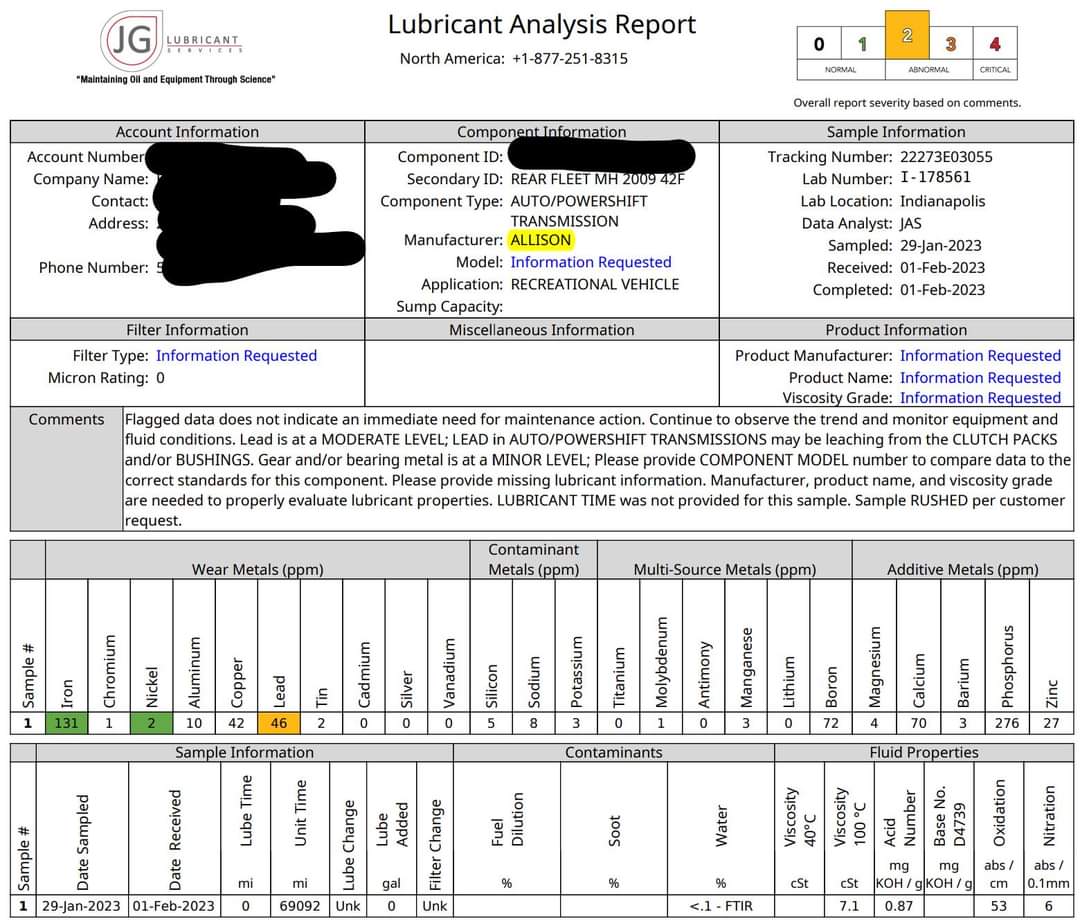Screen dimensions: 1080x921
Task: Click the Model 'Information Requested' link
Action: click(590, 262)
